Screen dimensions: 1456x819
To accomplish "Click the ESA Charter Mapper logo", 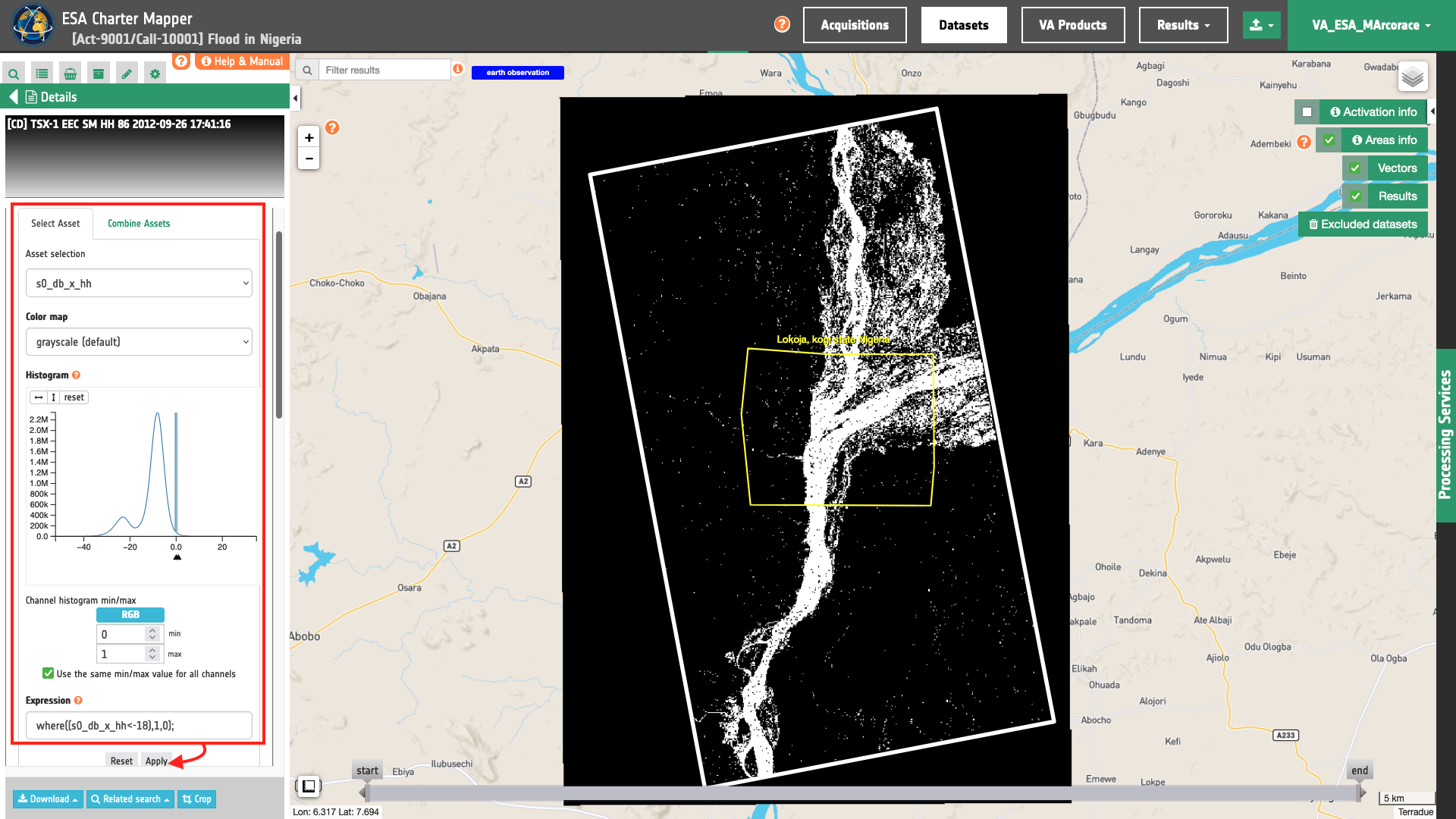I will coord(33,25).
